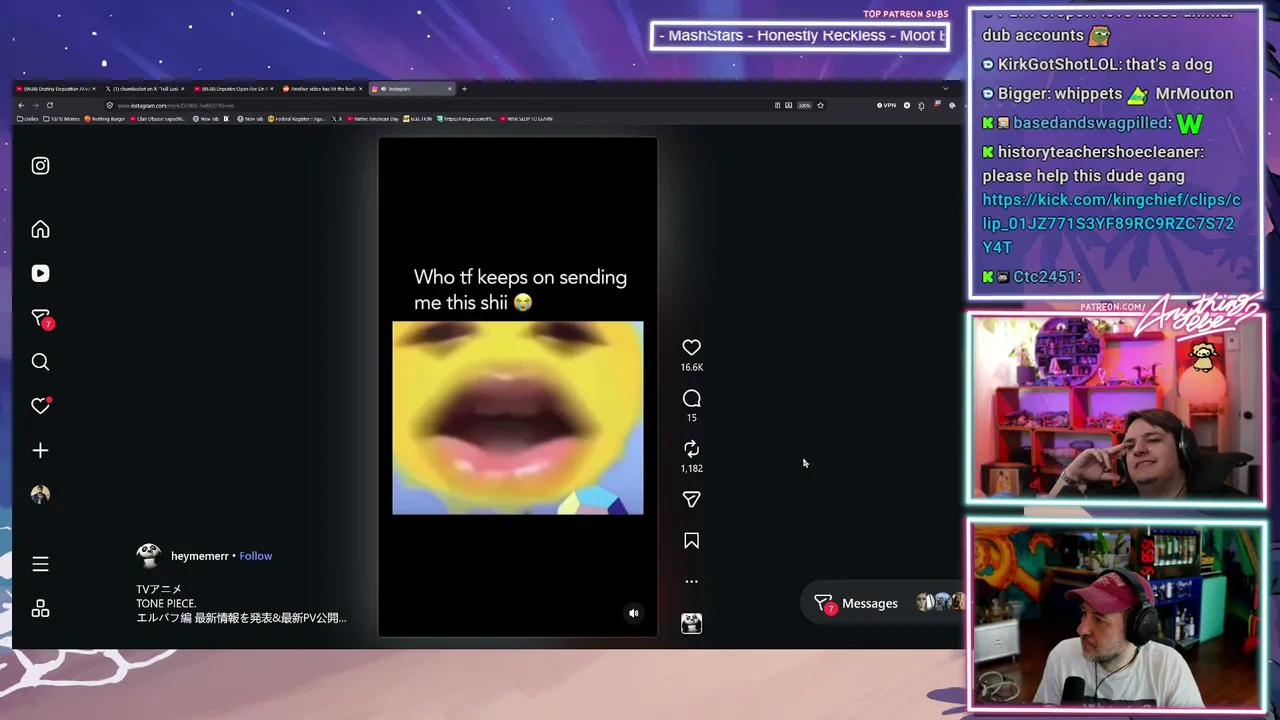The height and width of the screenshot is (720, 1280).
Task: Open the Federal Register bookmark
Action: (x=298, y=119)
